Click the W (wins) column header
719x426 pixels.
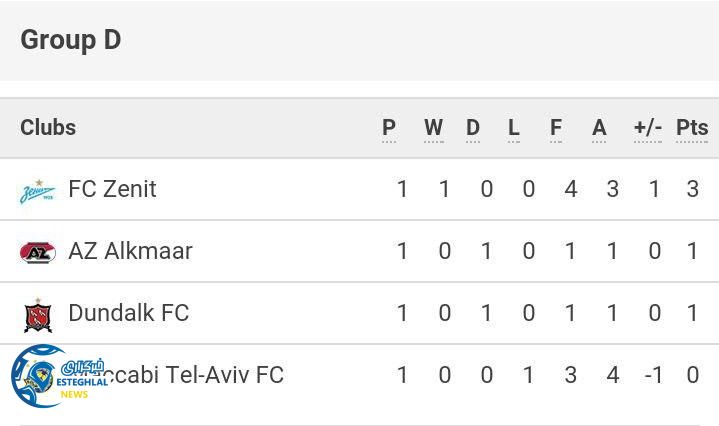click(x=433, y=128)
